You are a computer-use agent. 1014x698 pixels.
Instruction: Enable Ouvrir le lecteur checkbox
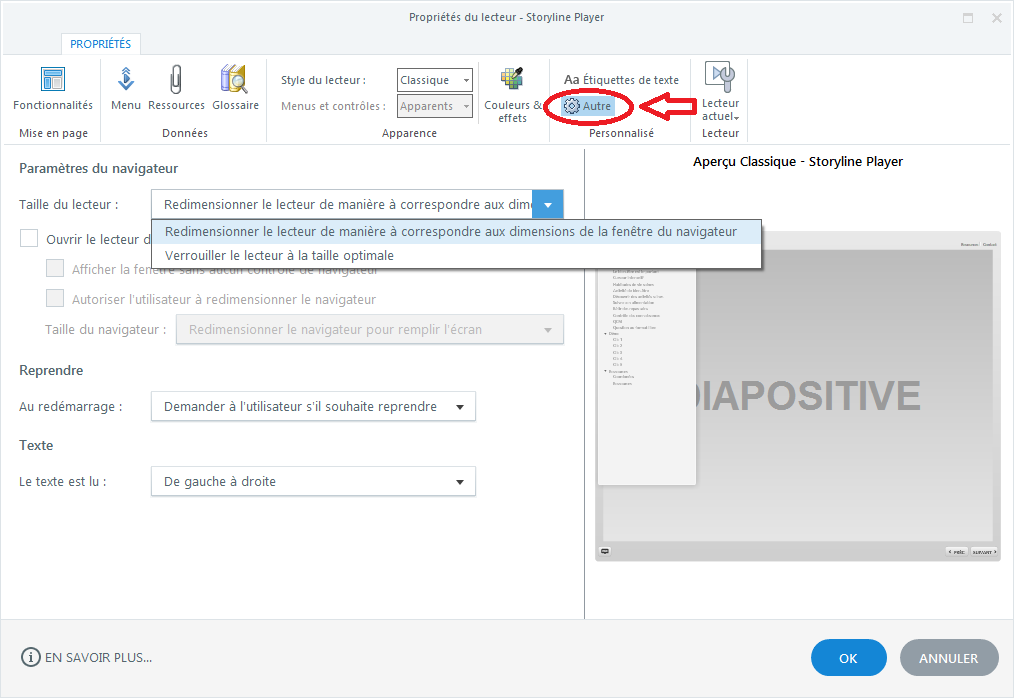pyautogui.click(x=29, y=238)
